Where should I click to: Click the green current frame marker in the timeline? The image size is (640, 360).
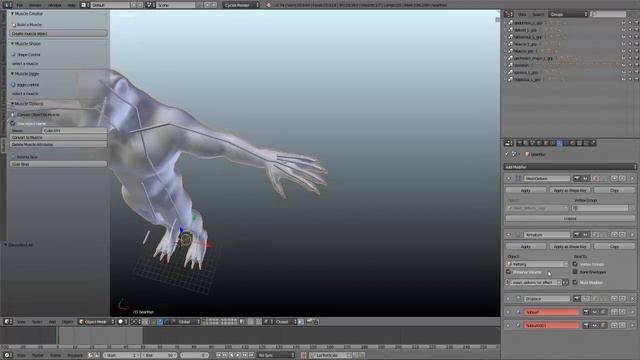point(58,336)
